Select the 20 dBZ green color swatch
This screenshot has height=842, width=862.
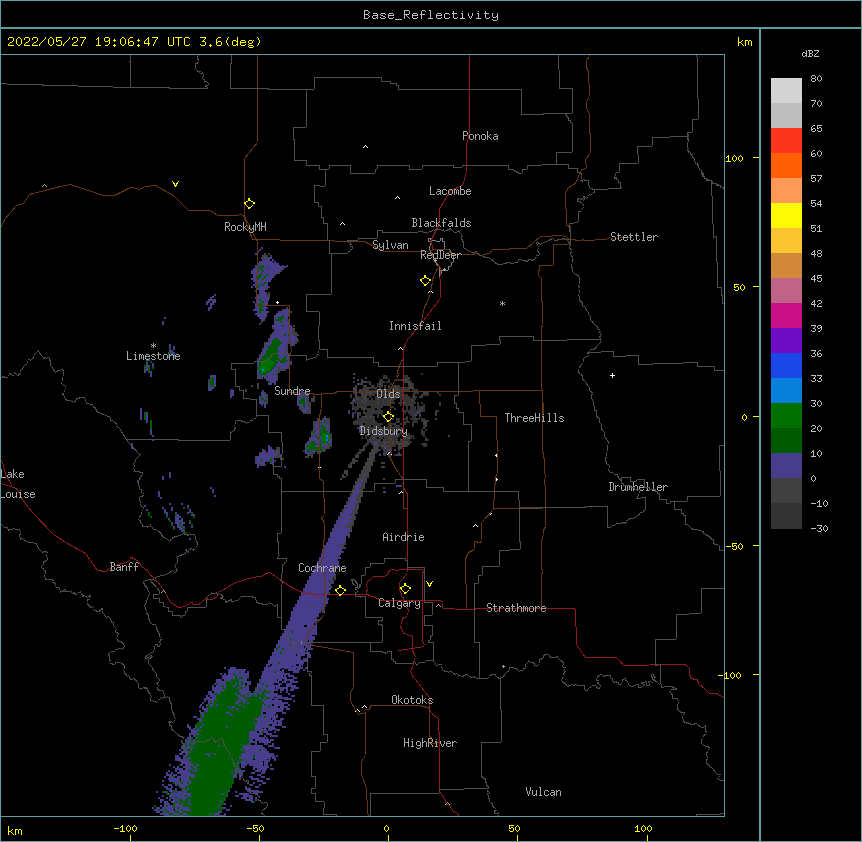pyautogui.click(x=786, y=416)
